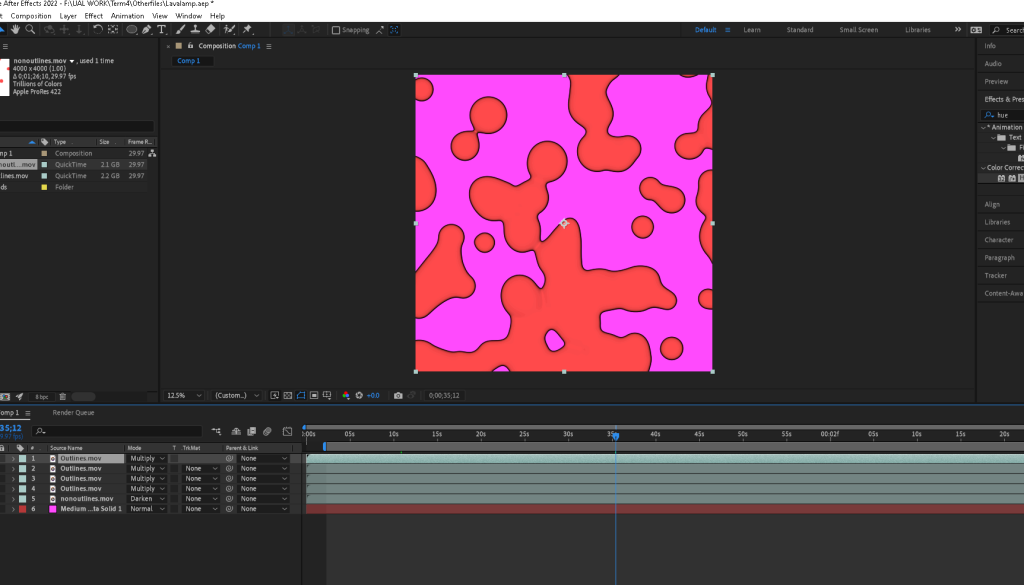
Task: Select the Hand tool
Action: click(17, 30)
